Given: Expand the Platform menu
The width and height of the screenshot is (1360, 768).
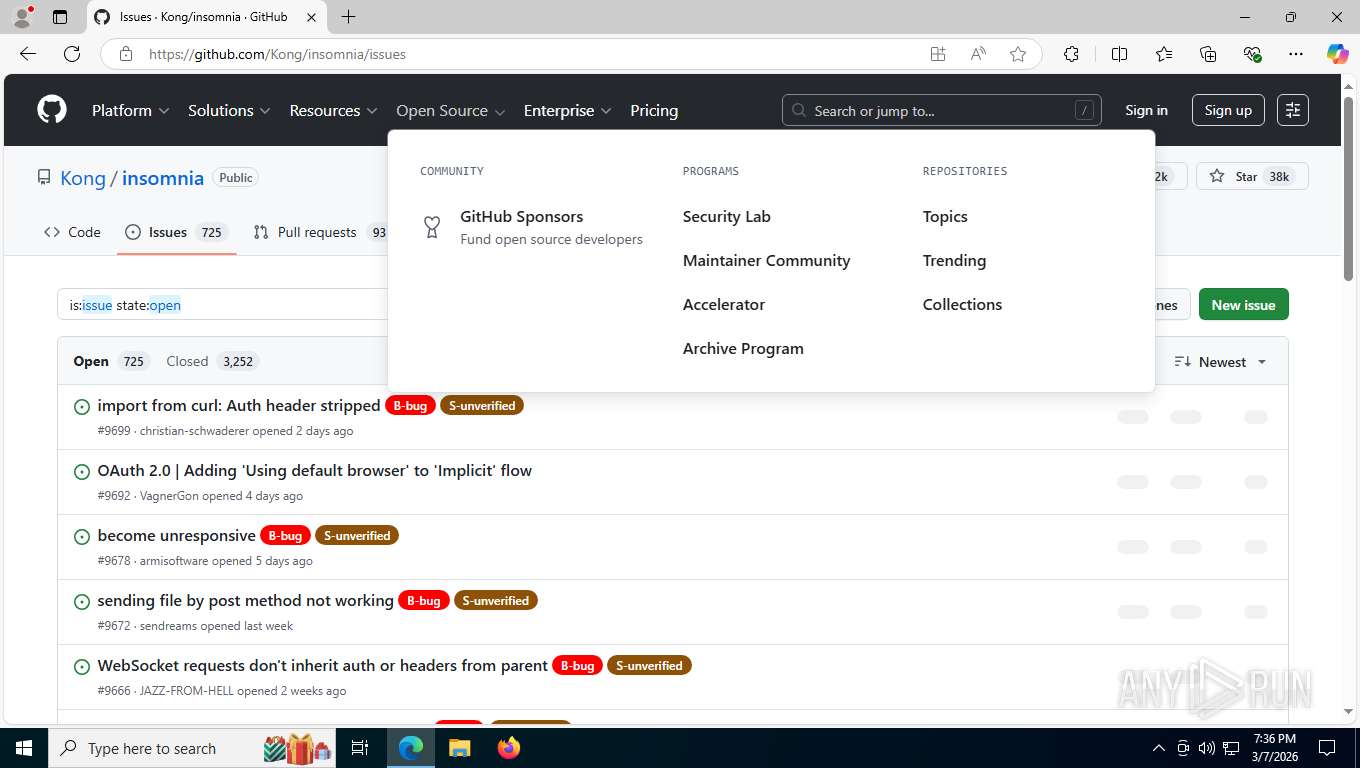Looking at the screenshot, I should point(131,110).
